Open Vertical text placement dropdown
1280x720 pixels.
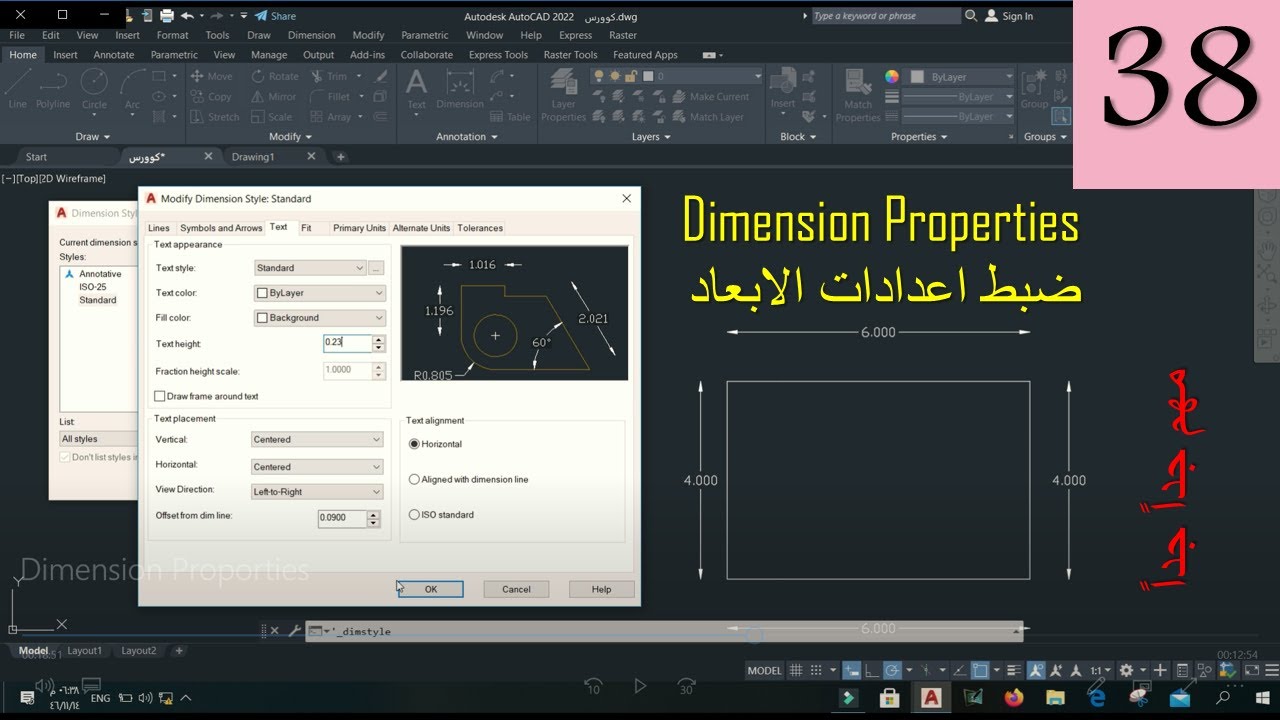click(317, 439)
